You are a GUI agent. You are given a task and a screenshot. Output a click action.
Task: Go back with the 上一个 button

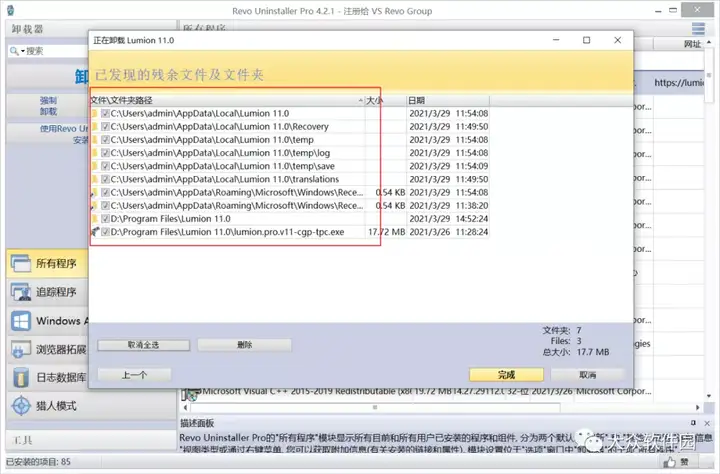[x=134, y=375]
